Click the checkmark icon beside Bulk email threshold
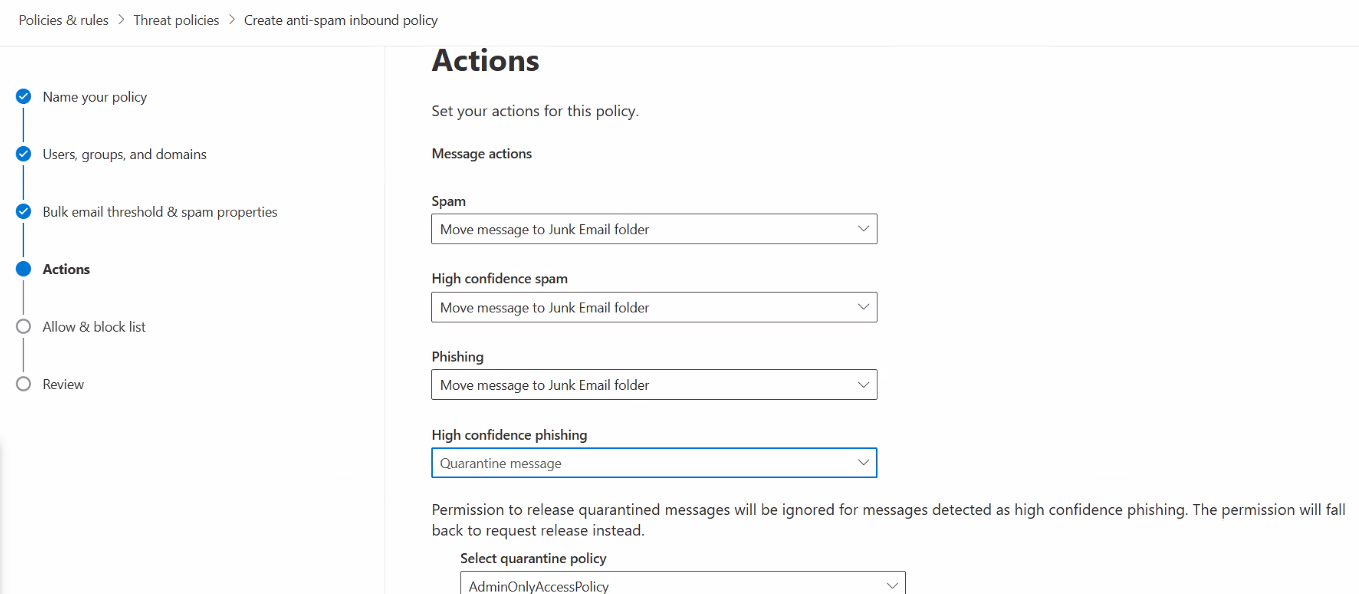Screen dimensions: 1359x594 23,212
